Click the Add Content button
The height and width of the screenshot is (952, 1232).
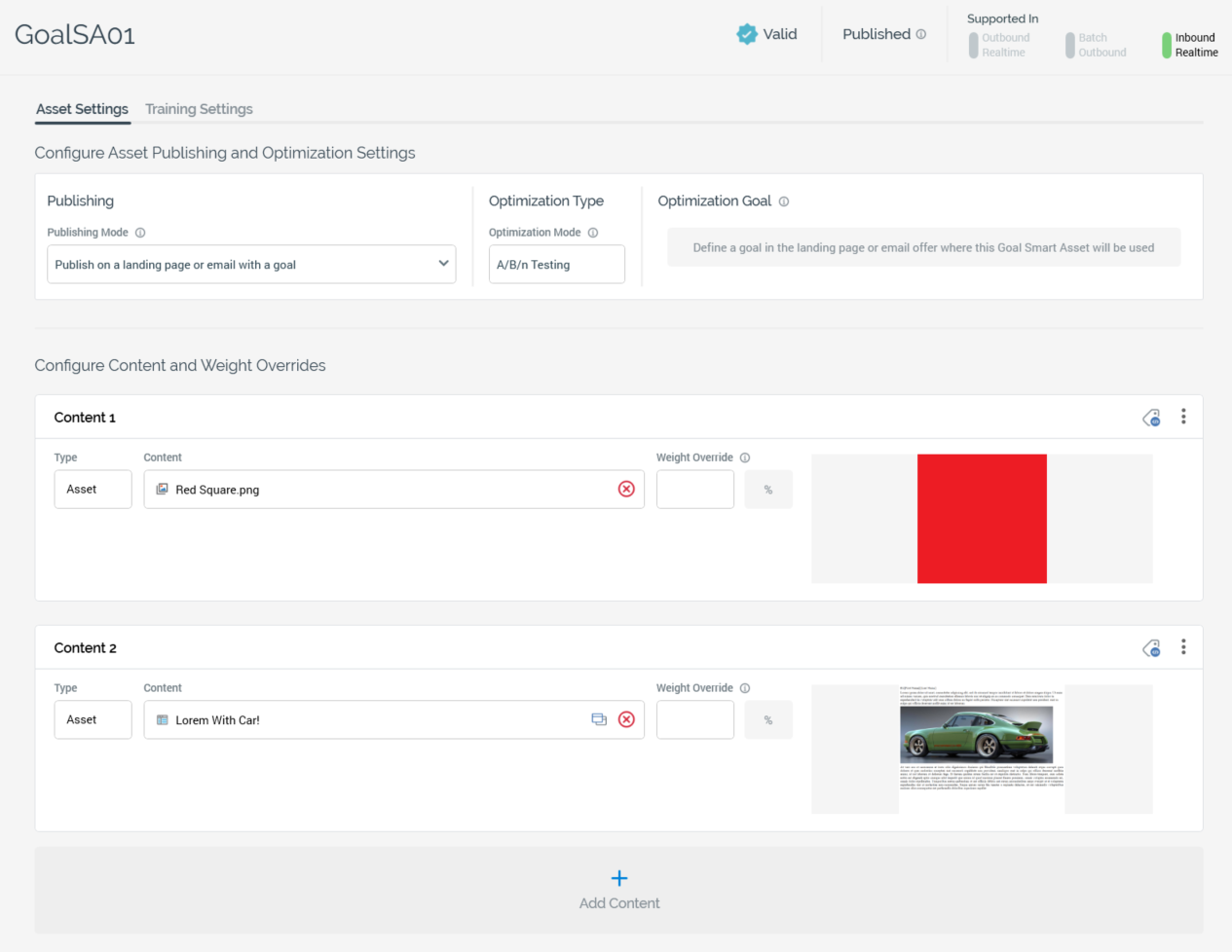pos(619,890)
